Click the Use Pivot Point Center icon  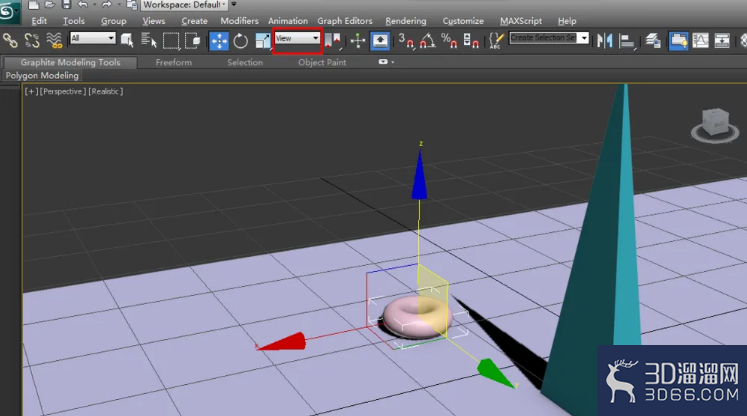333,41
